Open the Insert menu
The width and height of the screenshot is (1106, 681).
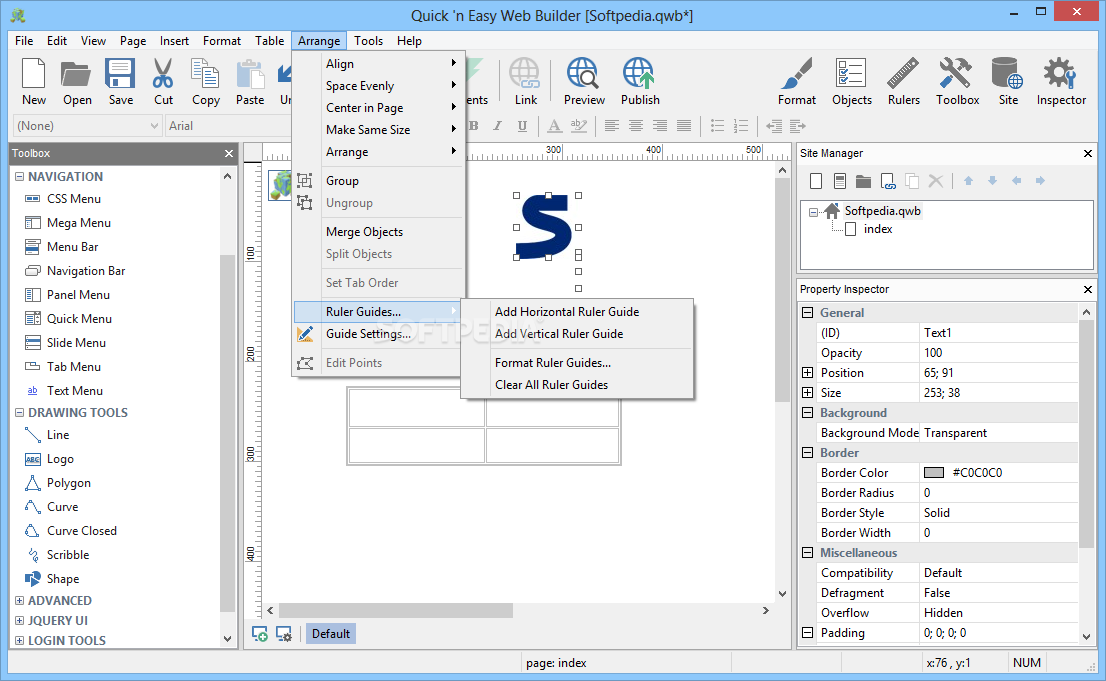(174, 41)
